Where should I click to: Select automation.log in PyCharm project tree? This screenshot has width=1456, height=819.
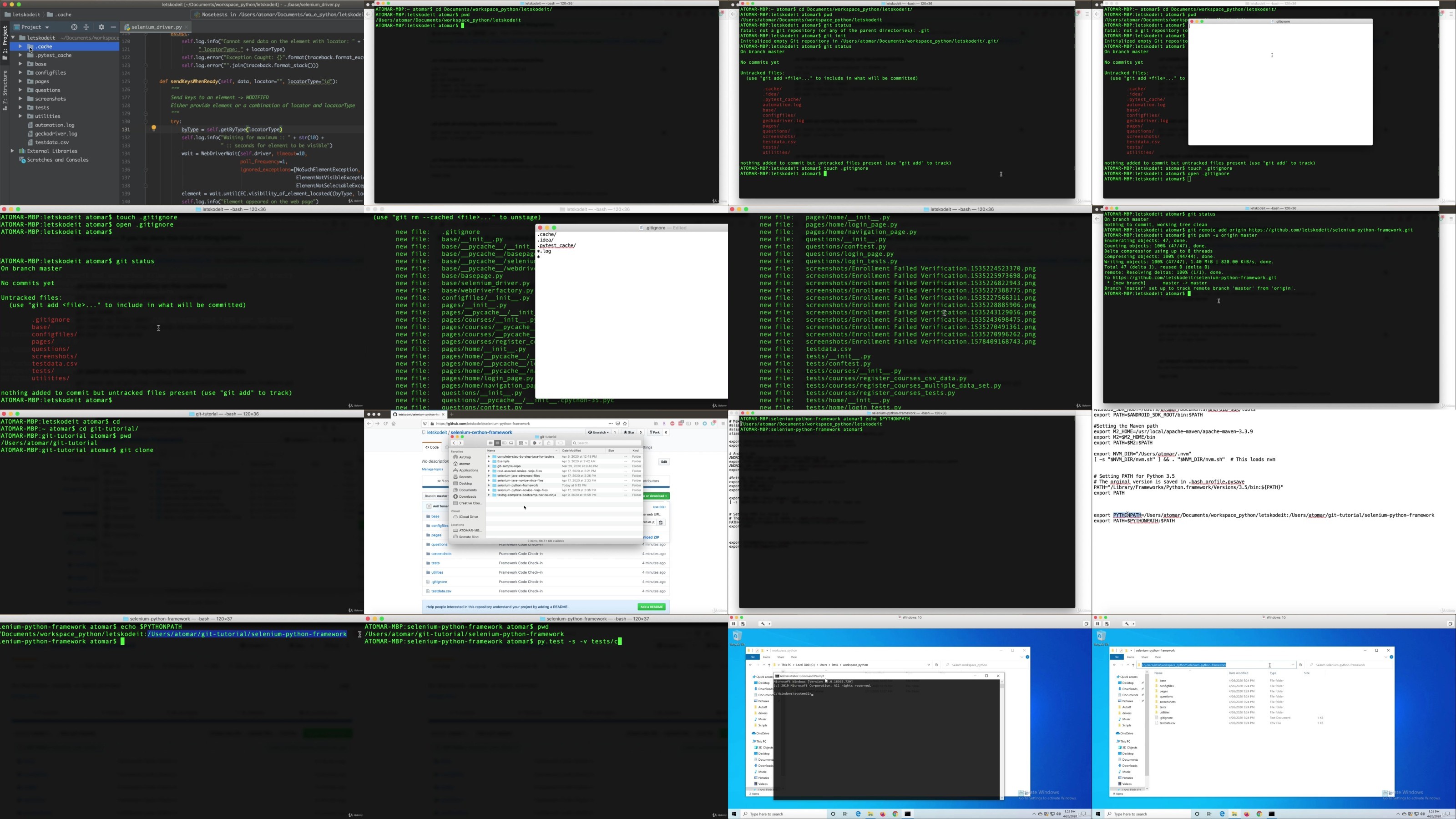[51, 125]
